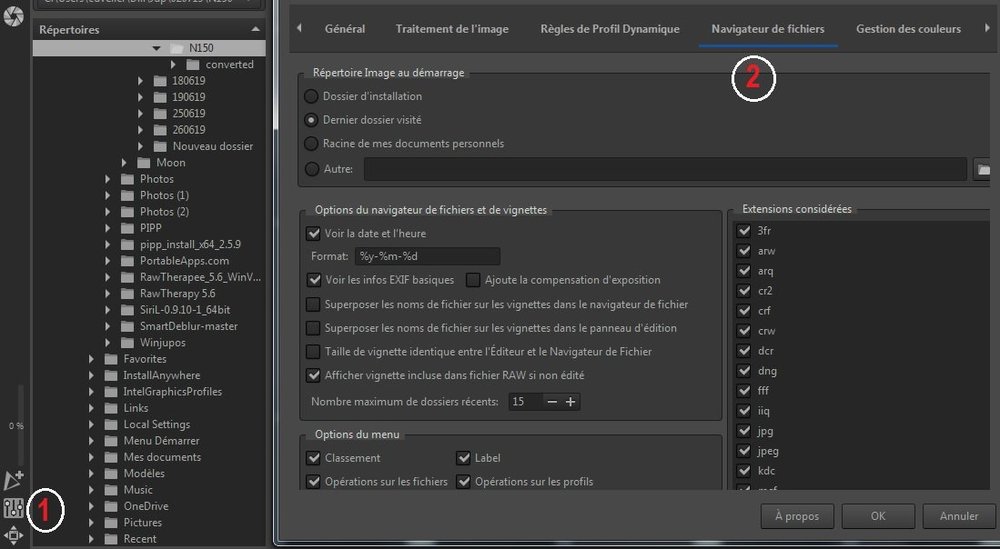Viewport: 1000px width, 549px height.
Task: Click the RawTherapee aperture logo icon
Action: coord(13,17)
